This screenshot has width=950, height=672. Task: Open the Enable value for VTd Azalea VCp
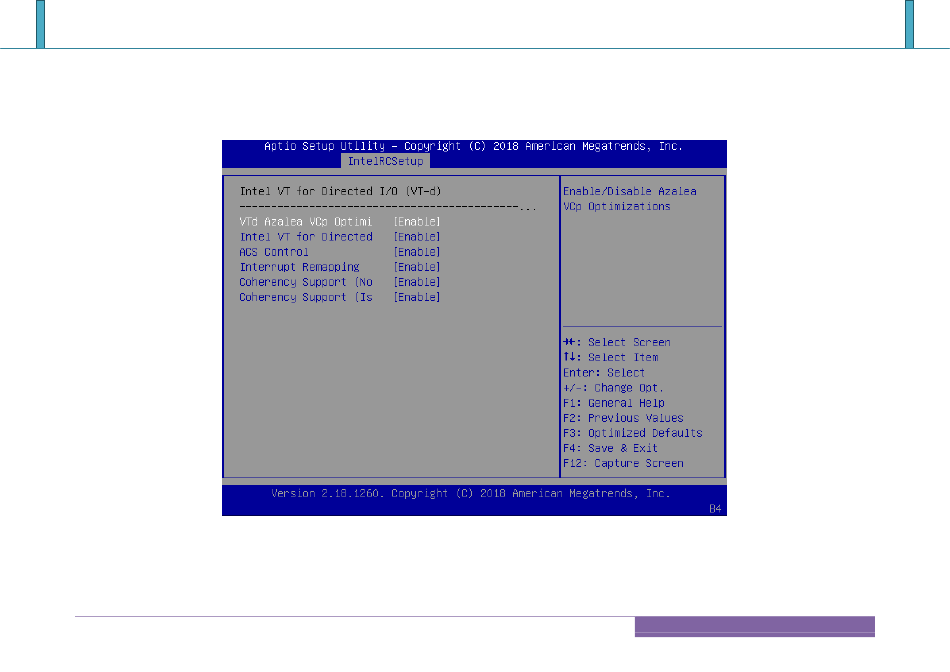pyautogui.click(x=417, y=222)
